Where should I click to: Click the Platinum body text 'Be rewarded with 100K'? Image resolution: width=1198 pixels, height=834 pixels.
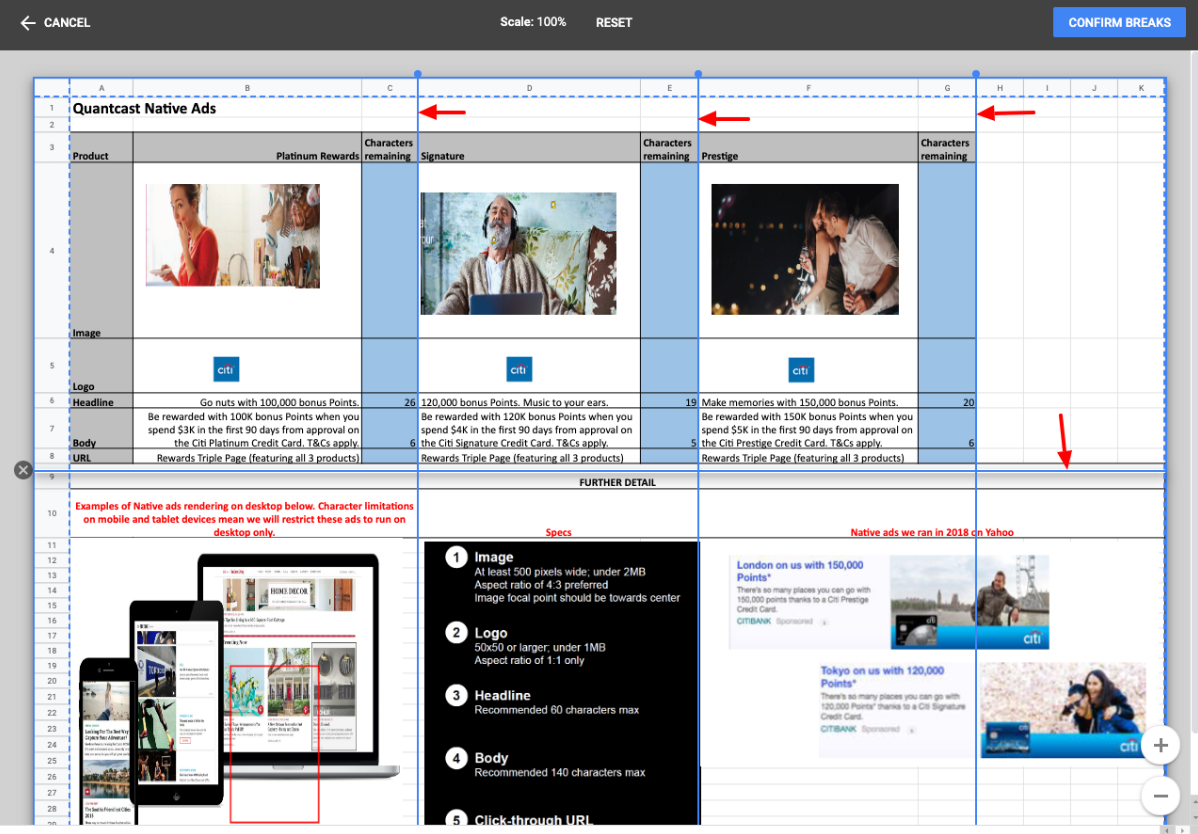pyautogui.click(x=247, y=429)
